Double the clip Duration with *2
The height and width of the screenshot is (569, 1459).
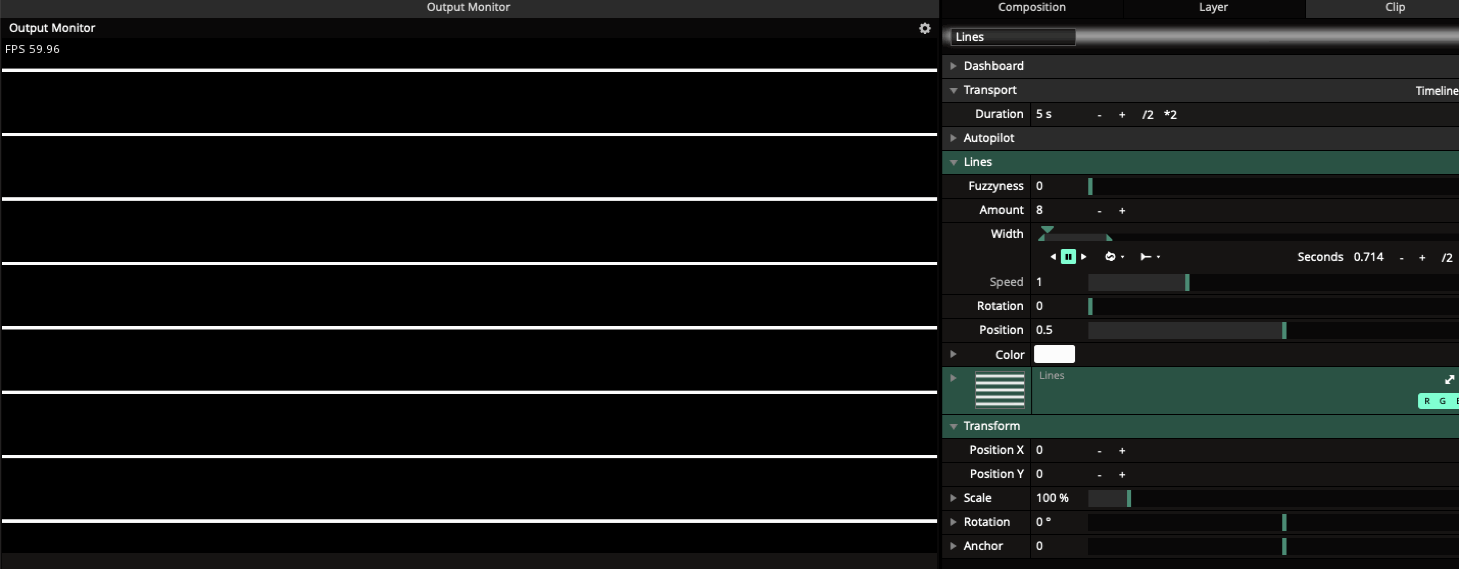pyautogui.click(x=1170, y=115)
